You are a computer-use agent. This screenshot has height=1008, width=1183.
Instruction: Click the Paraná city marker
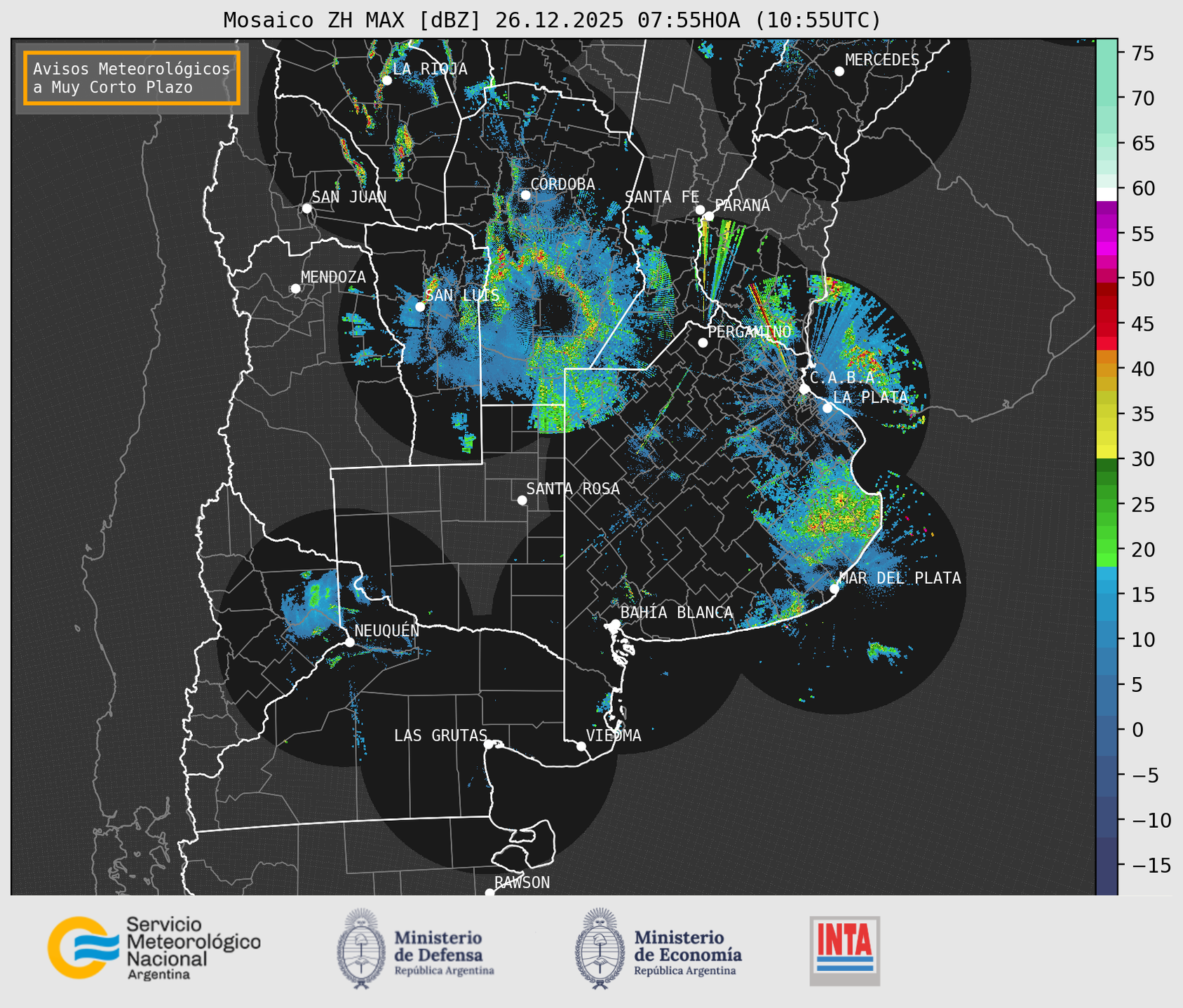coord(709,216)
